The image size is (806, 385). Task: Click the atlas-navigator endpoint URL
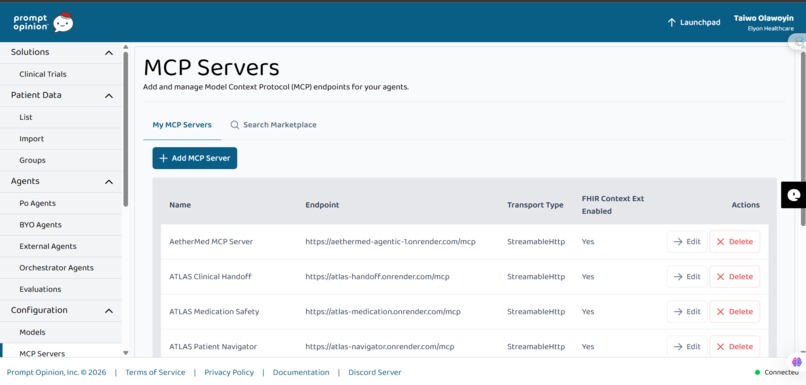pyautogui.click(x=380, y=346)
